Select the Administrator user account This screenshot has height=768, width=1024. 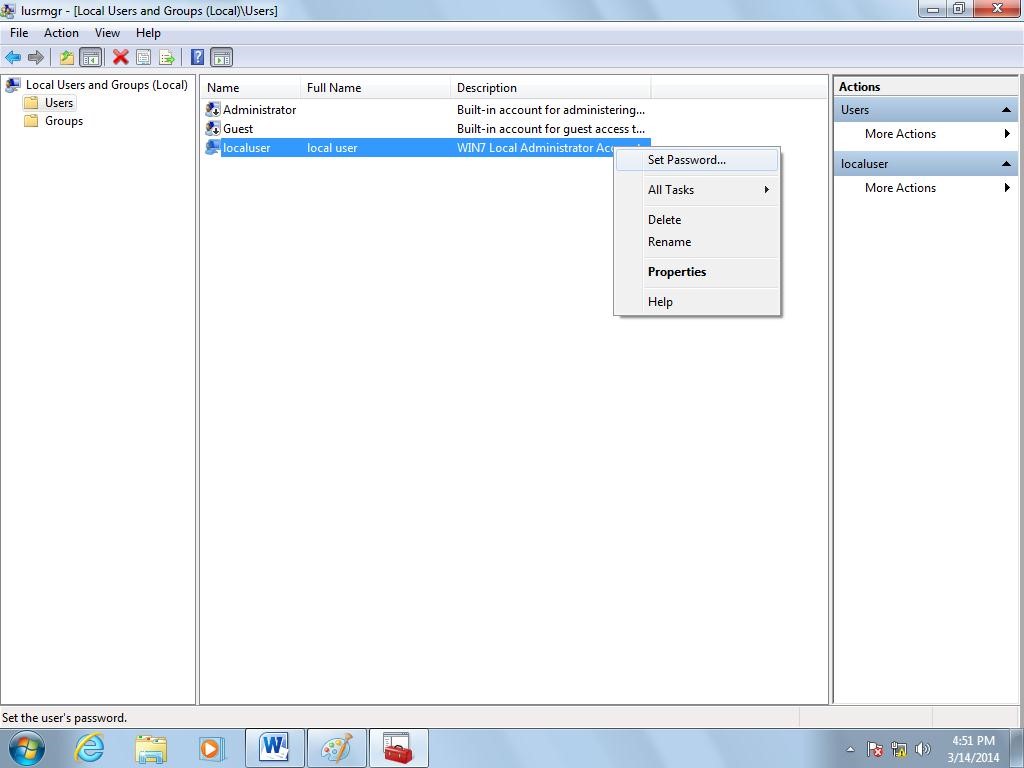click(258, 110)
